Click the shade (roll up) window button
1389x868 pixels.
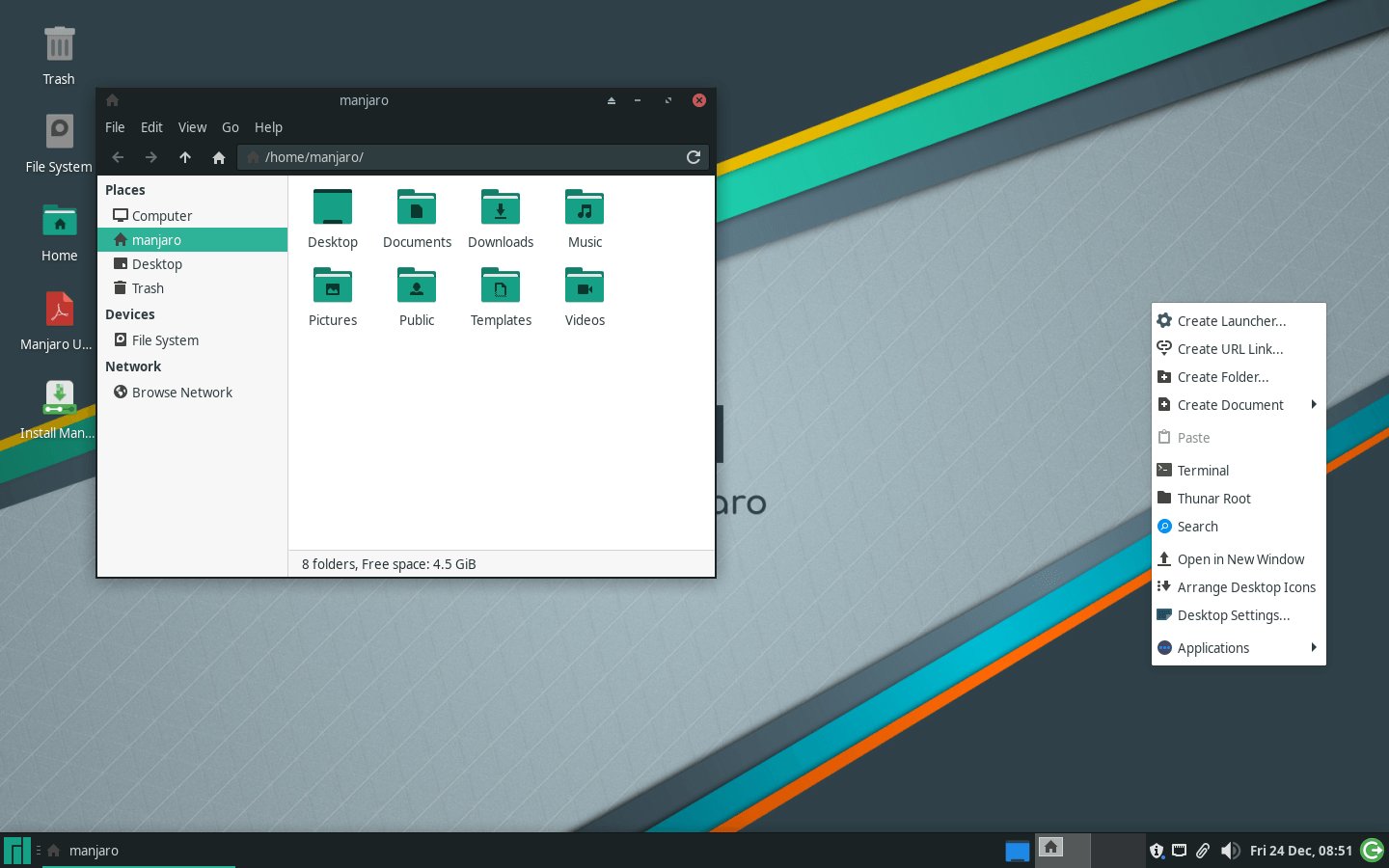(x=612, y=100)
